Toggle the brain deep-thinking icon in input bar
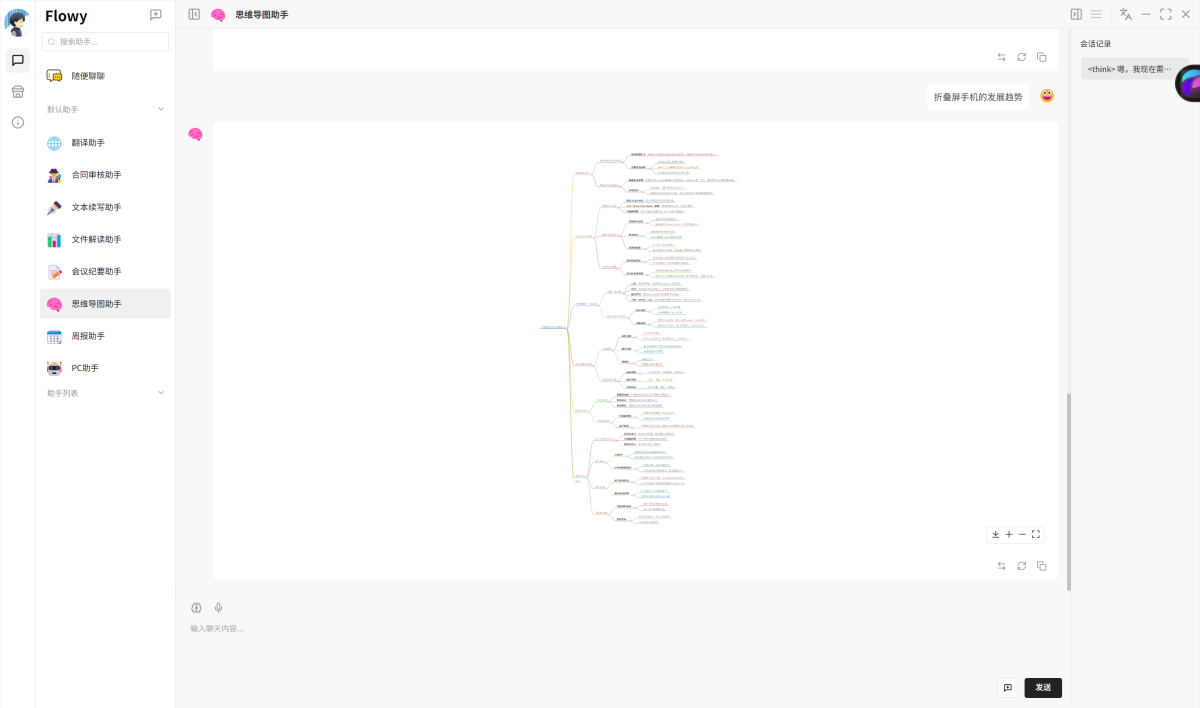The image size is (1200, 708). pos(197,608)
